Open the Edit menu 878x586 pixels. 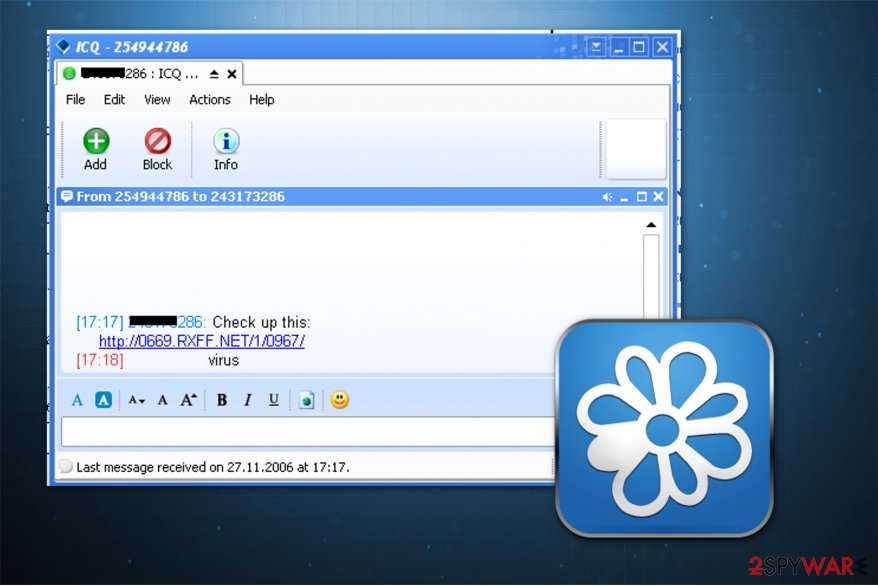click(114, 100)
